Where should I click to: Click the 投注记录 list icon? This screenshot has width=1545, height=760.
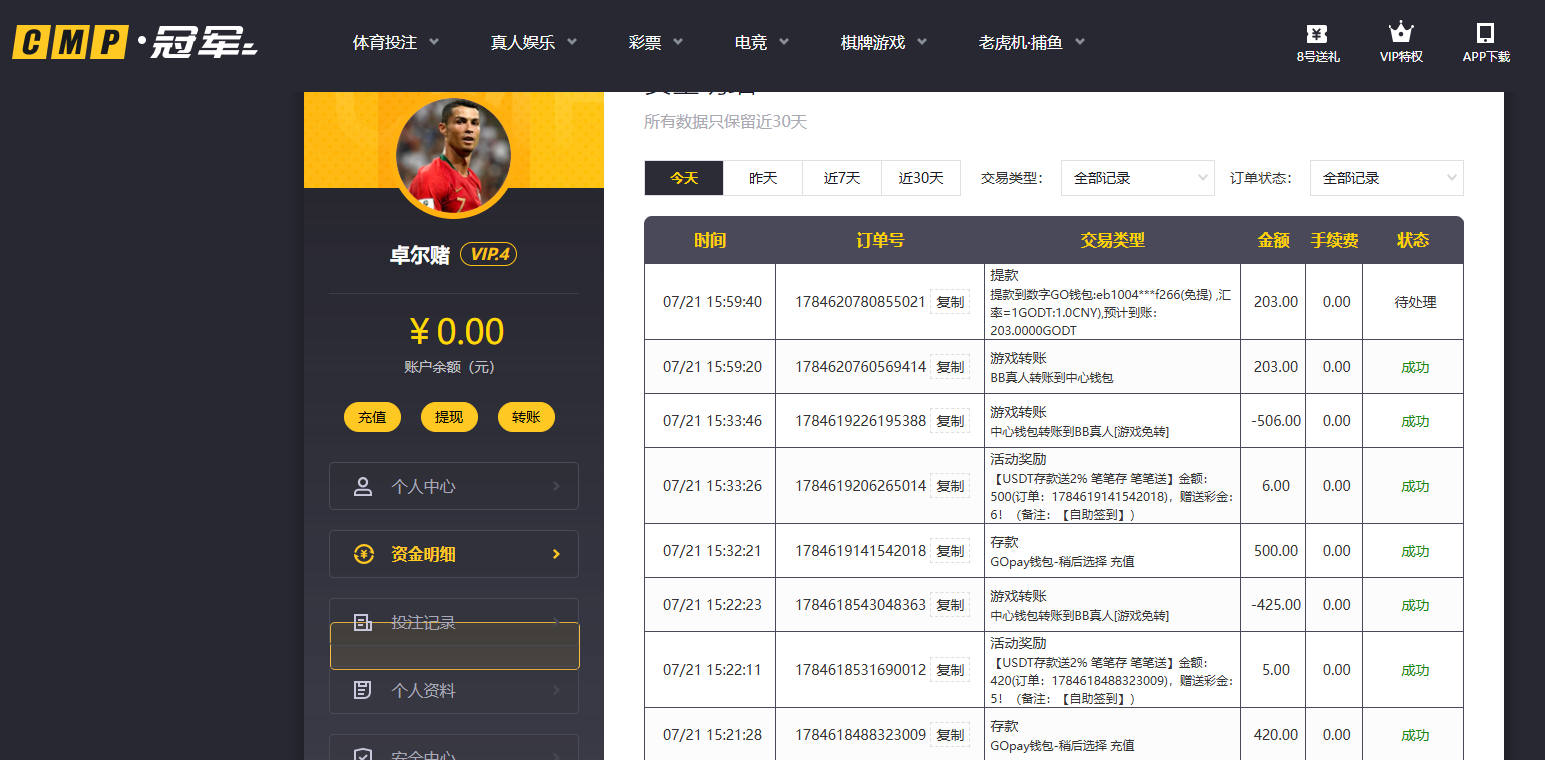click(363, 622)
